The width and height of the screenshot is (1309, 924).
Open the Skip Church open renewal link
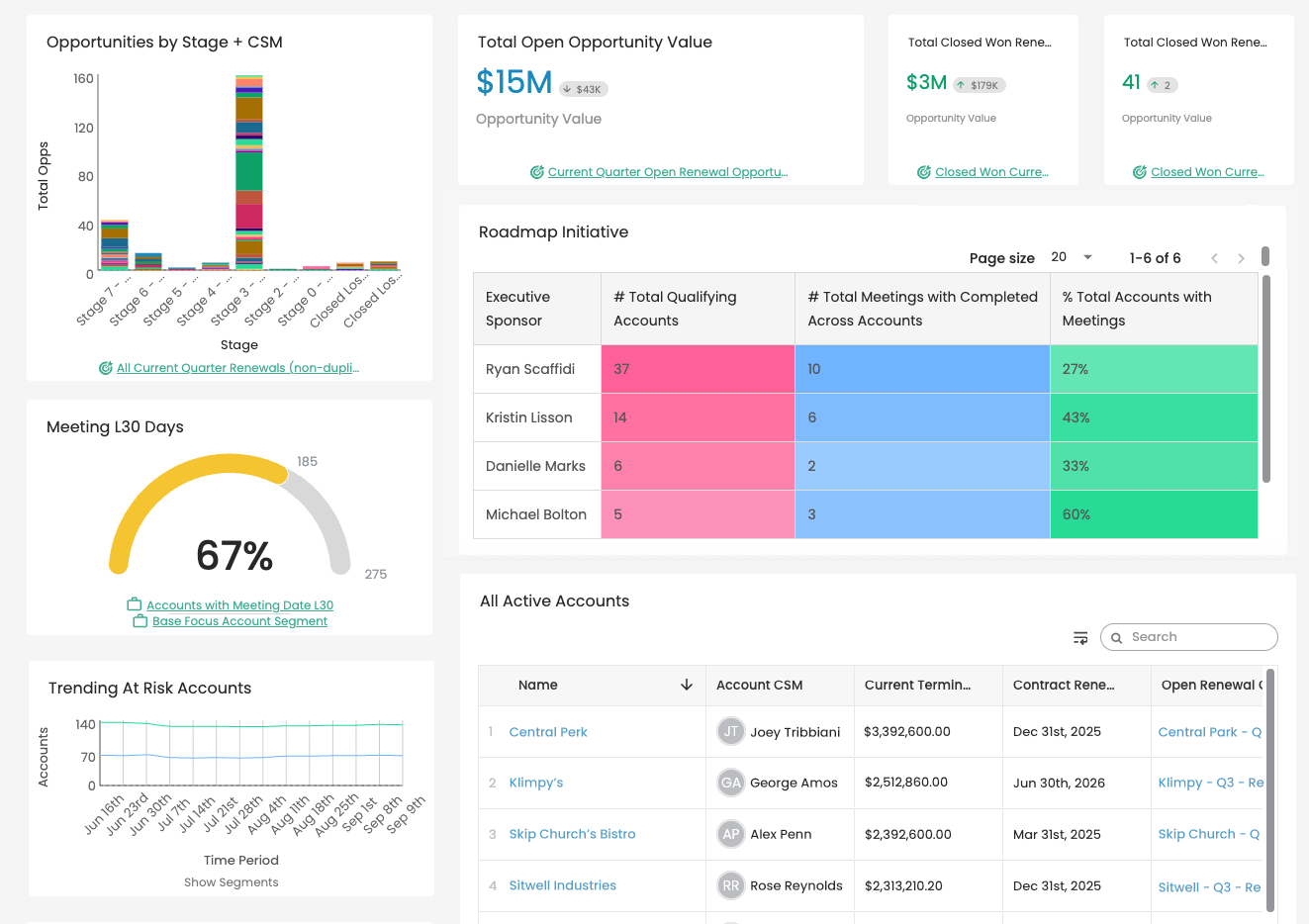pyautogui.click(x=1208, y=834)
